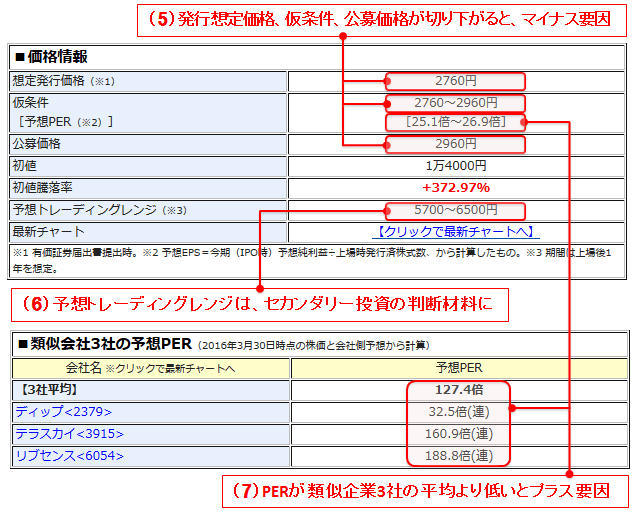Screen dimensions: 640x515
Task: Click annotation (6) about 予想トレーディングレンジ
Action: (x=260, y=305)
